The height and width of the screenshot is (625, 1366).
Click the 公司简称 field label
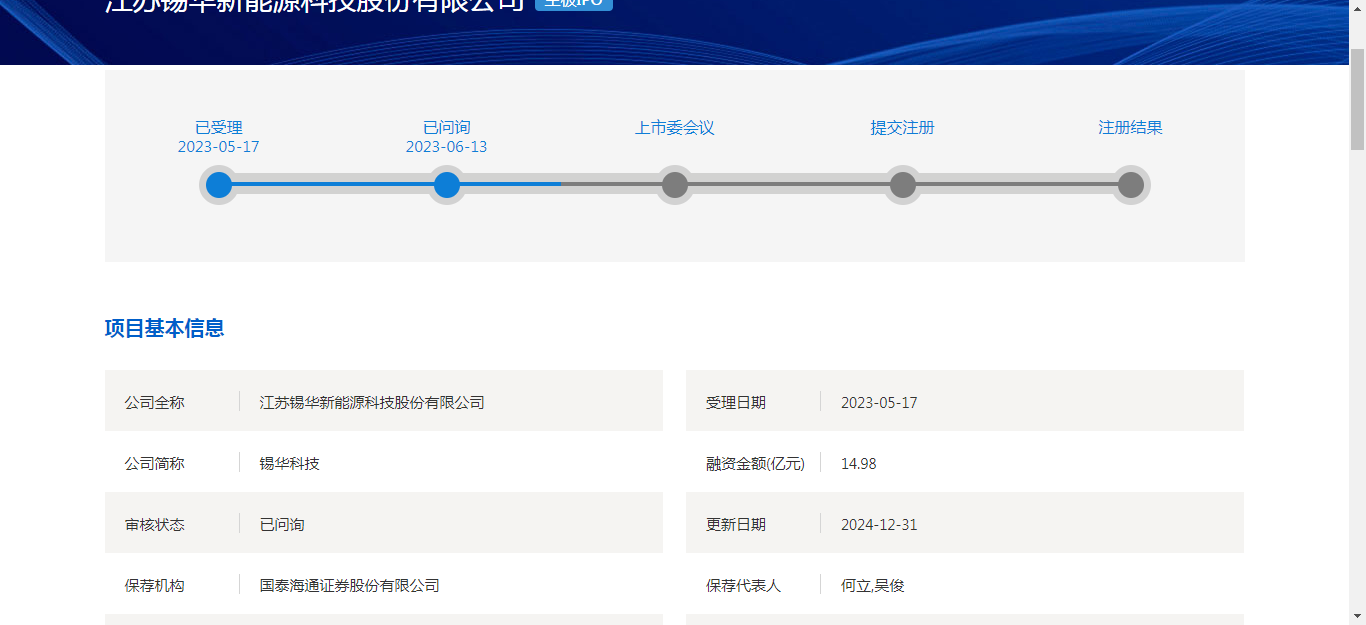click(155, 464)
